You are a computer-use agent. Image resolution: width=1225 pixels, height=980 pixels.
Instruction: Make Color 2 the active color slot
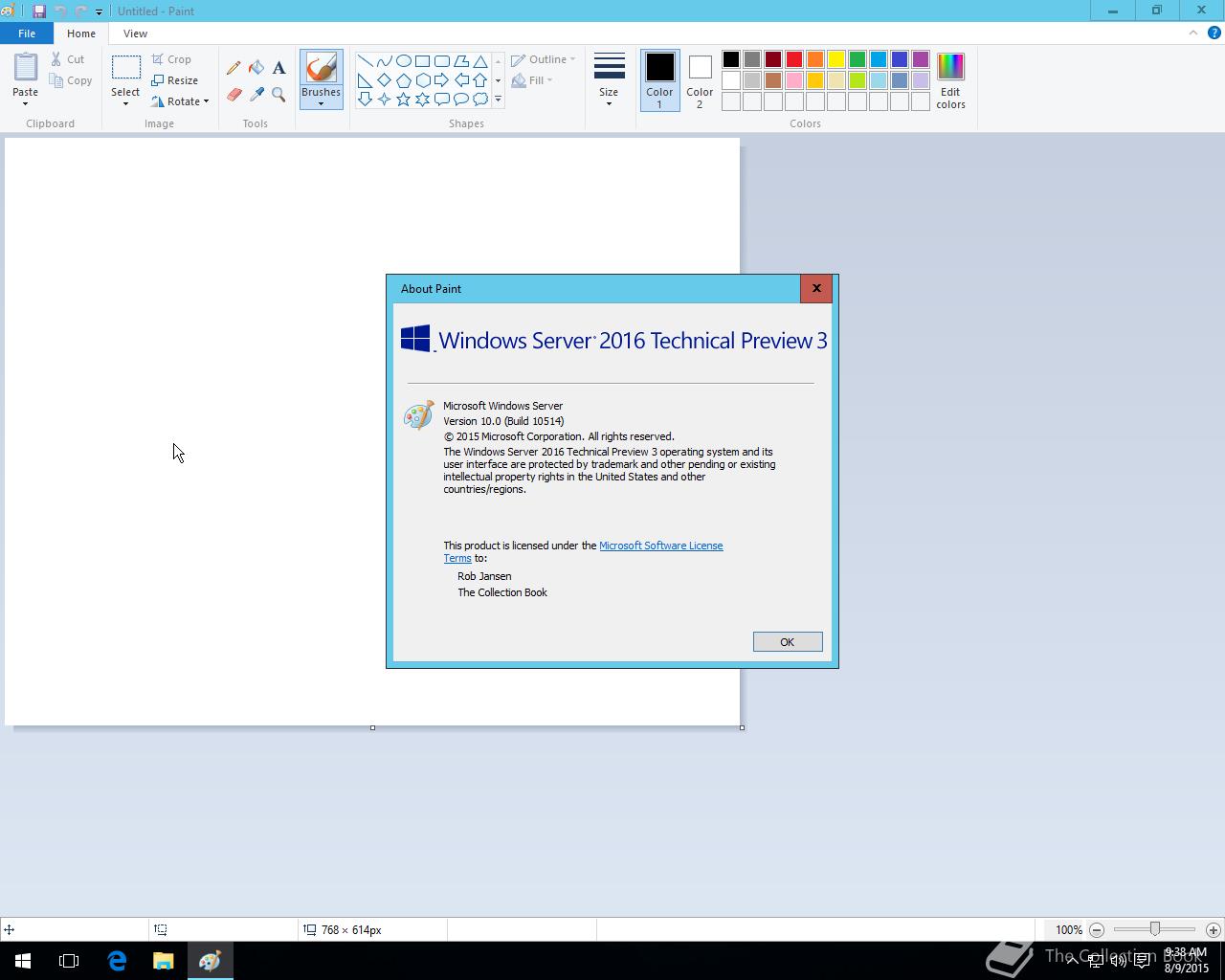coord(700,80)
